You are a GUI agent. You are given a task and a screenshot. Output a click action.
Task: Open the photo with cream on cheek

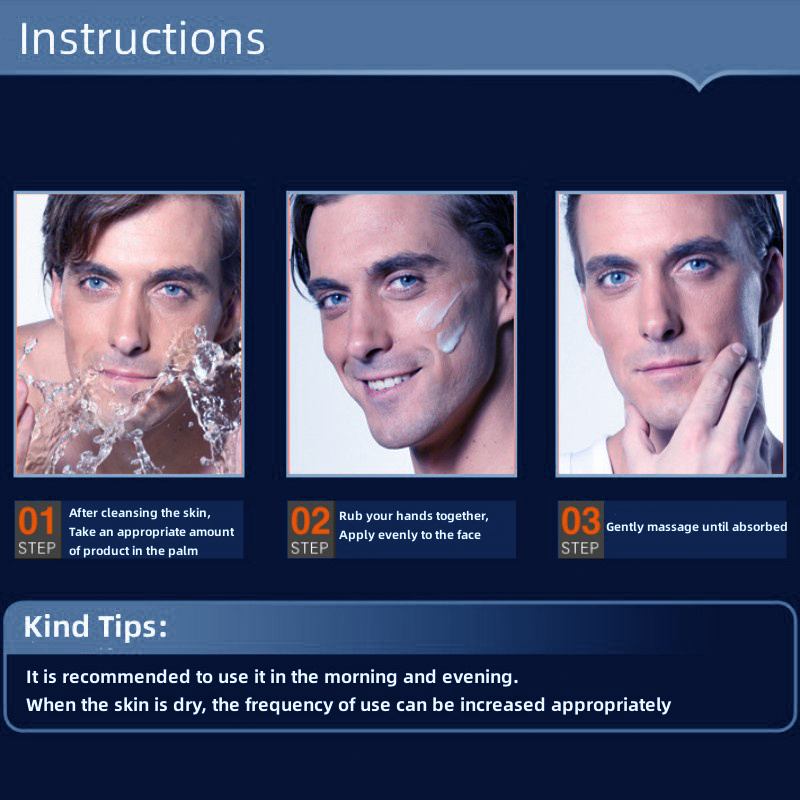[402, 334]
